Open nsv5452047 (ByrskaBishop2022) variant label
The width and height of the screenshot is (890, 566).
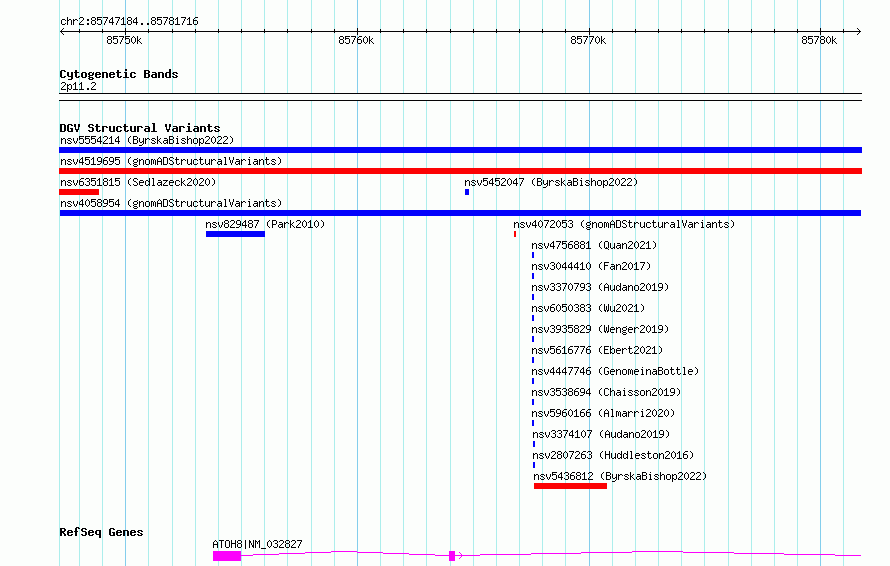pyautogui.click(x=551, y=182)
